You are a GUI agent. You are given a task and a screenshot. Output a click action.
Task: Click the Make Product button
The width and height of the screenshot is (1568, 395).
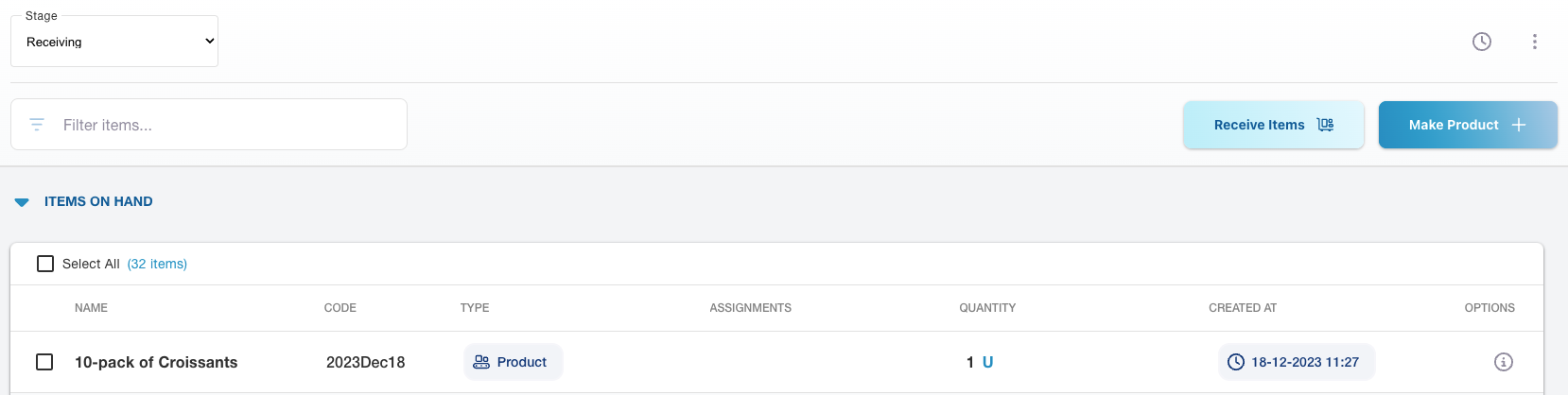pos(1454,125)
